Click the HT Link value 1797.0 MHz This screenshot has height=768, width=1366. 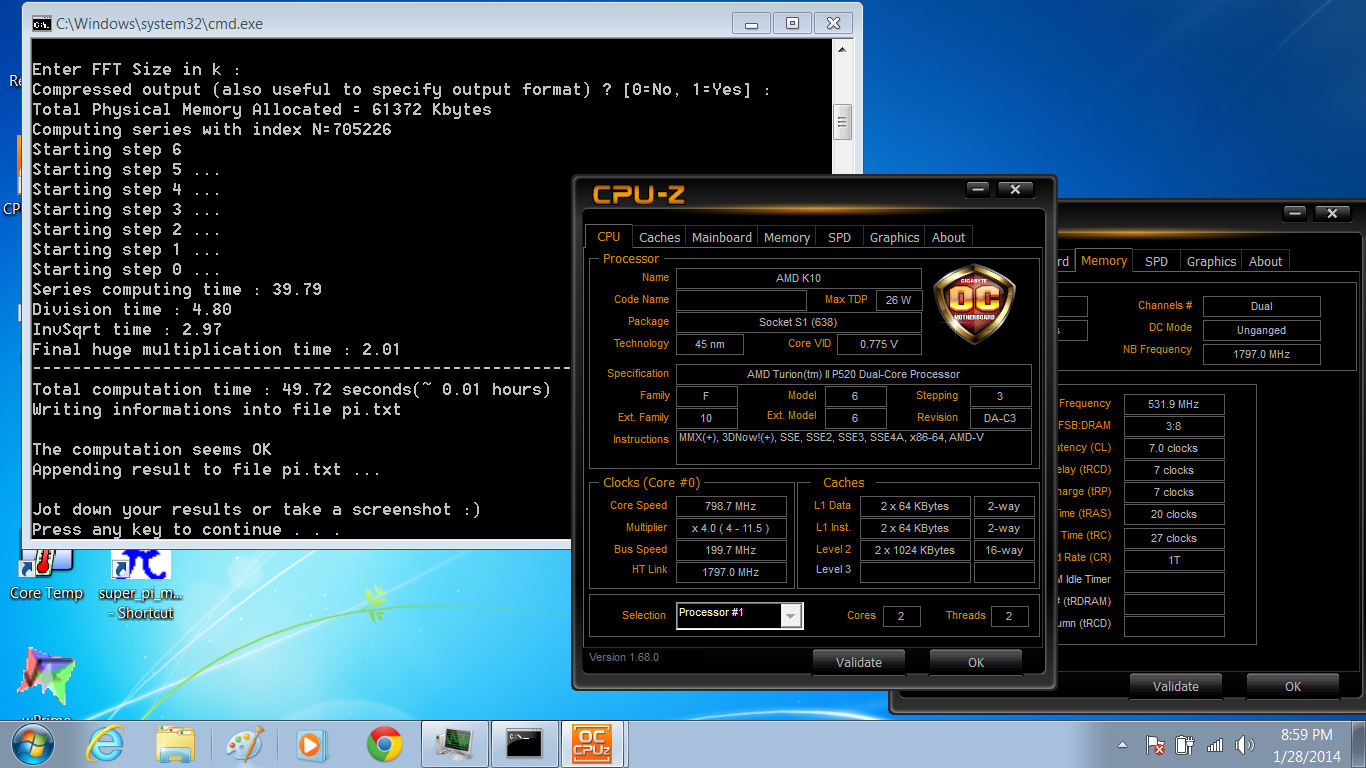point(731,572)
